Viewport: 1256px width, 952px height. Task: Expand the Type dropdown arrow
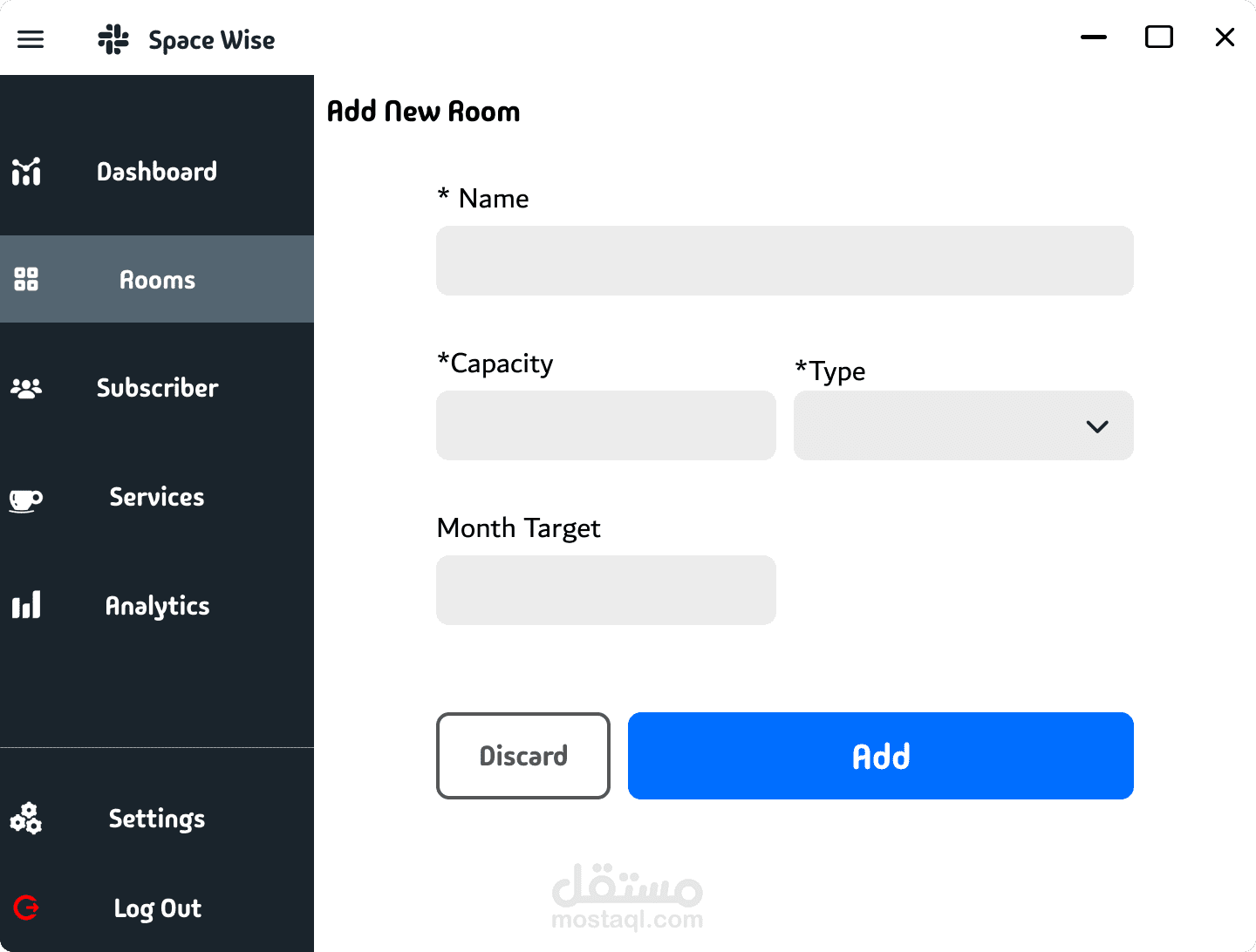point(1097,426)
